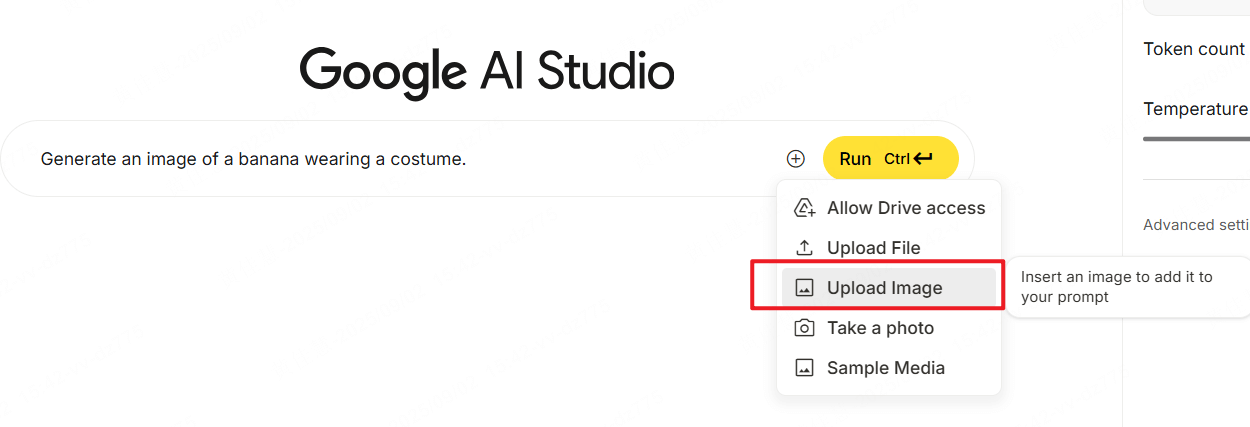Select Take a photo option
Viewport: 1250px width, 427px height.
click(x=889, y=328)
